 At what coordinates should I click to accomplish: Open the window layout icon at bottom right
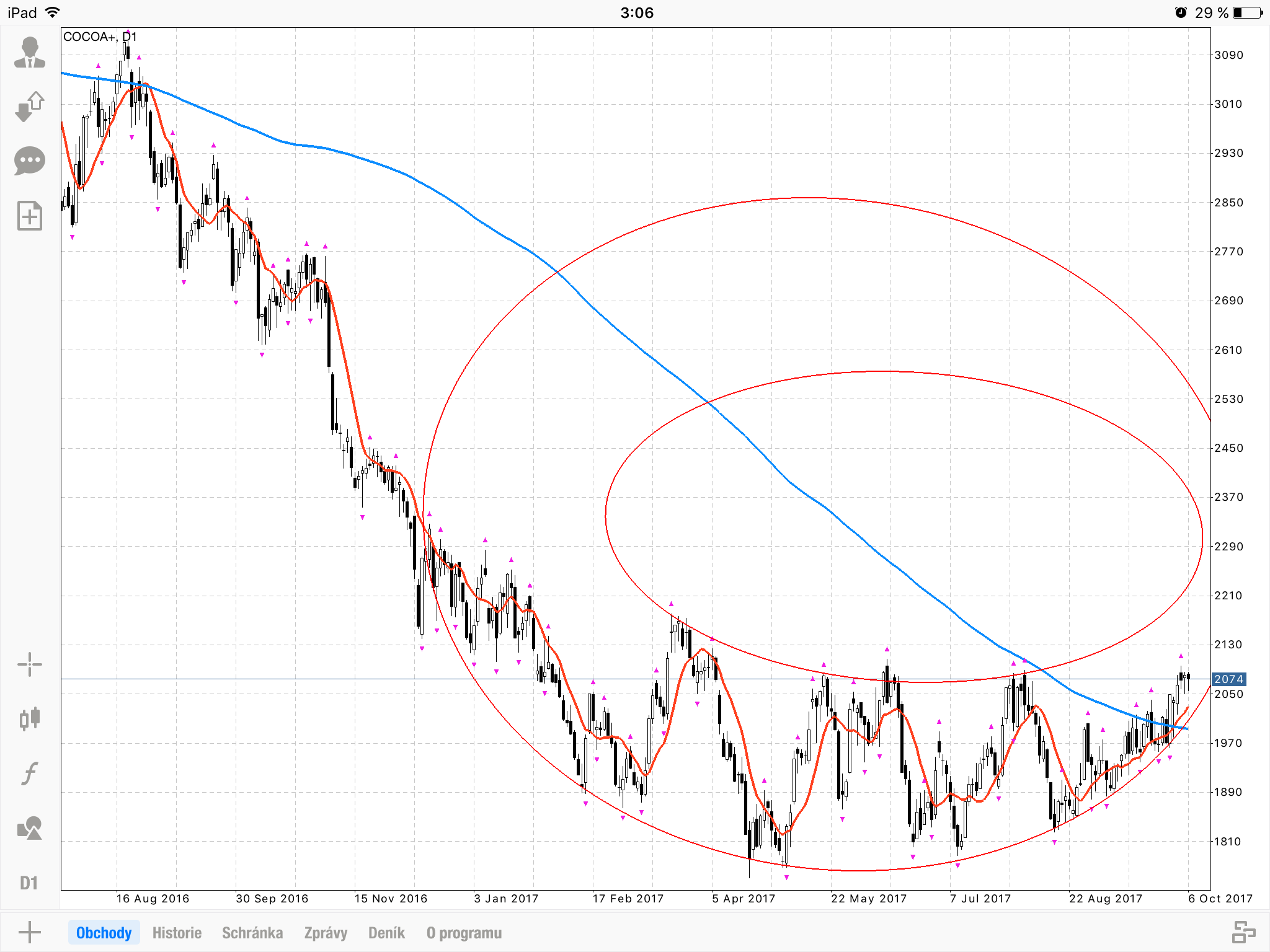(x=1243, y=932)
